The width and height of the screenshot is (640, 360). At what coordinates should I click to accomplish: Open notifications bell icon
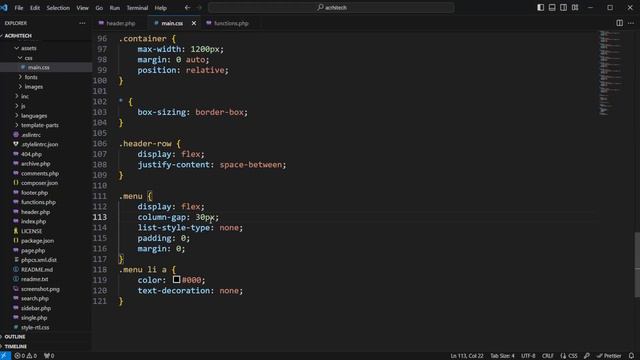click(631, 356)
